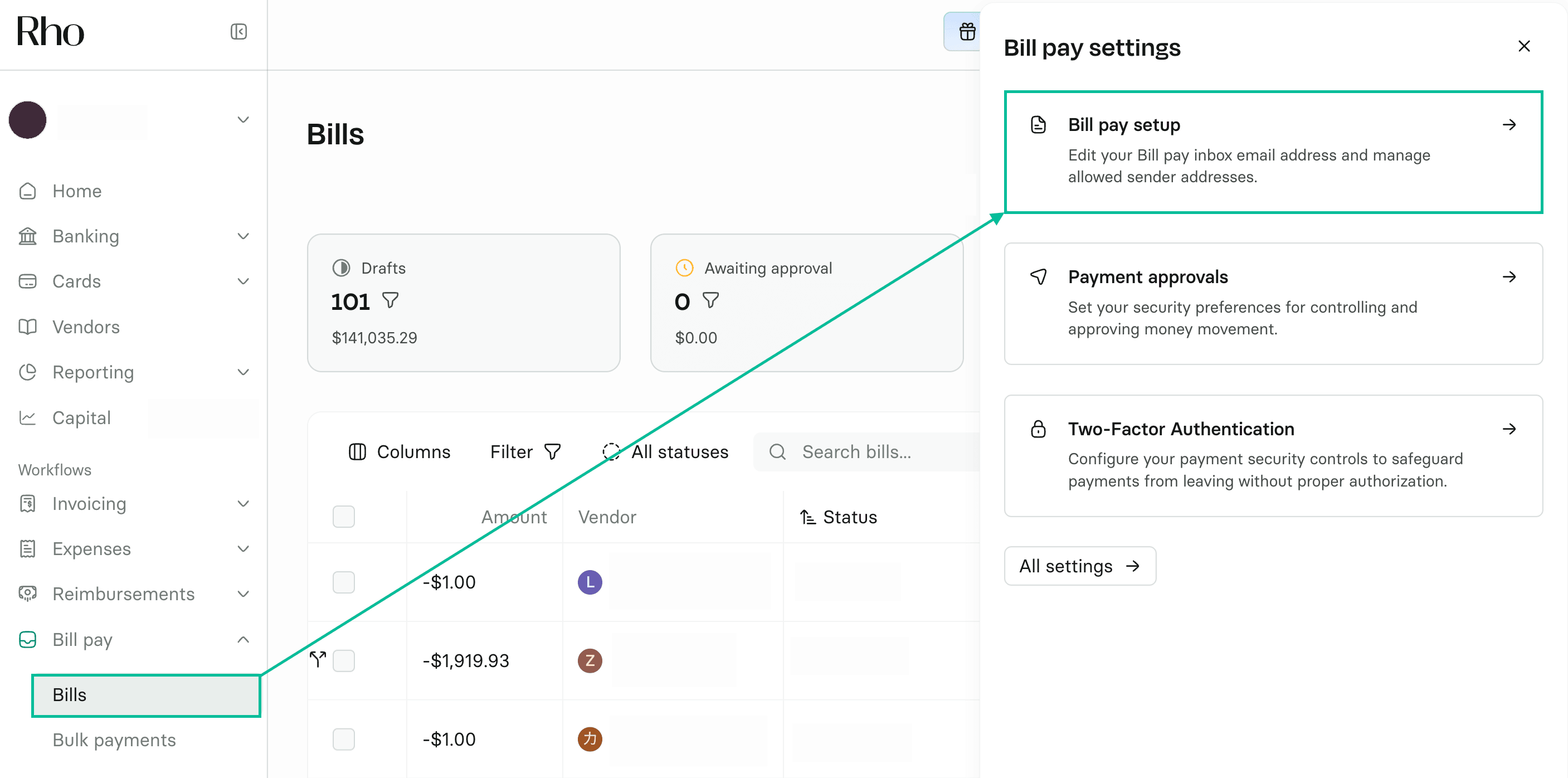
Task: Focus the Search bills field
Action: tap(867, 452)
